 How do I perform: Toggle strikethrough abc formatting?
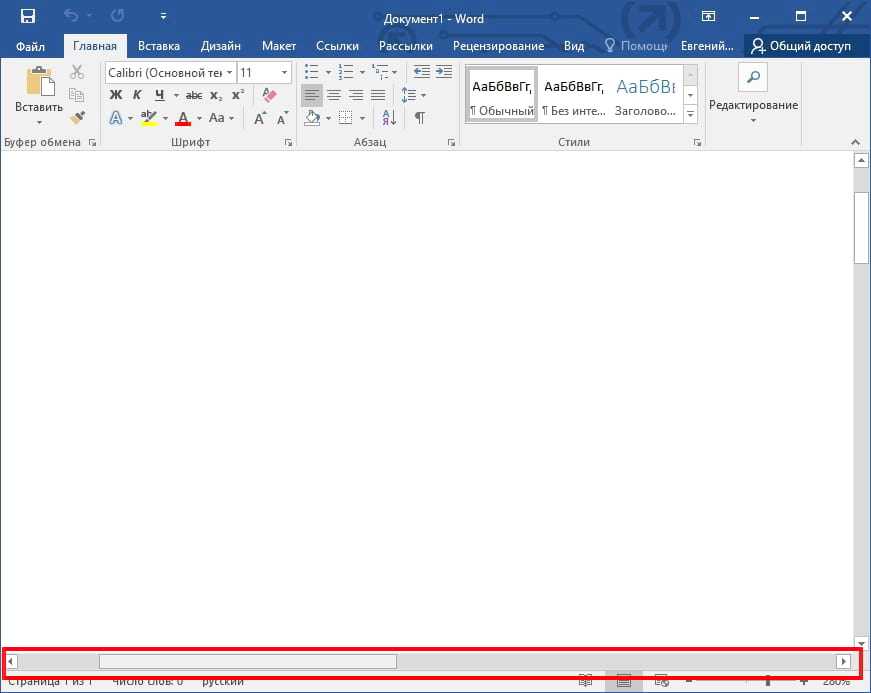194,95
